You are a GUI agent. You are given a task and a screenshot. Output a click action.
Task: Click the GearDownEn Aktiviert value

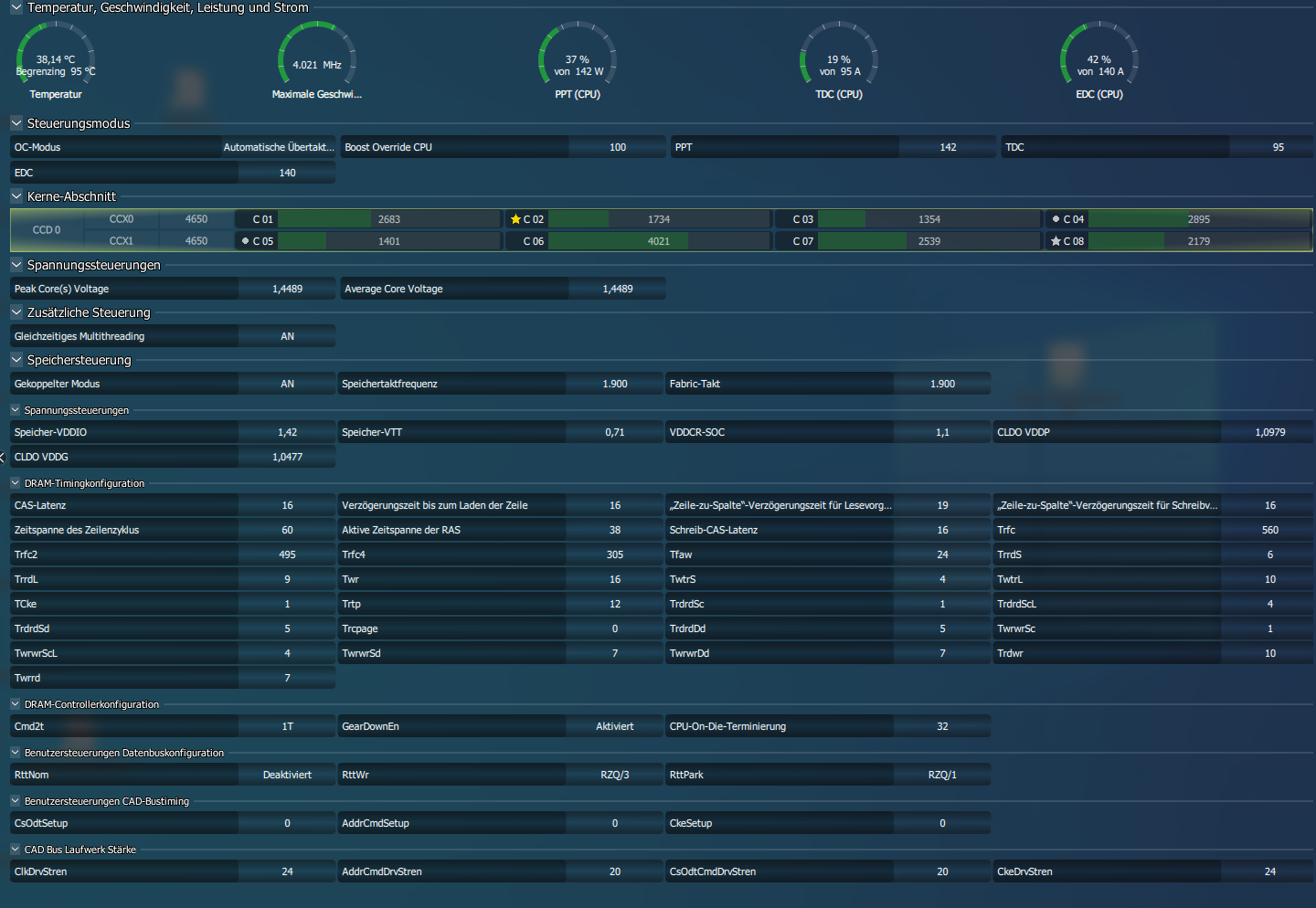point(615,726)
